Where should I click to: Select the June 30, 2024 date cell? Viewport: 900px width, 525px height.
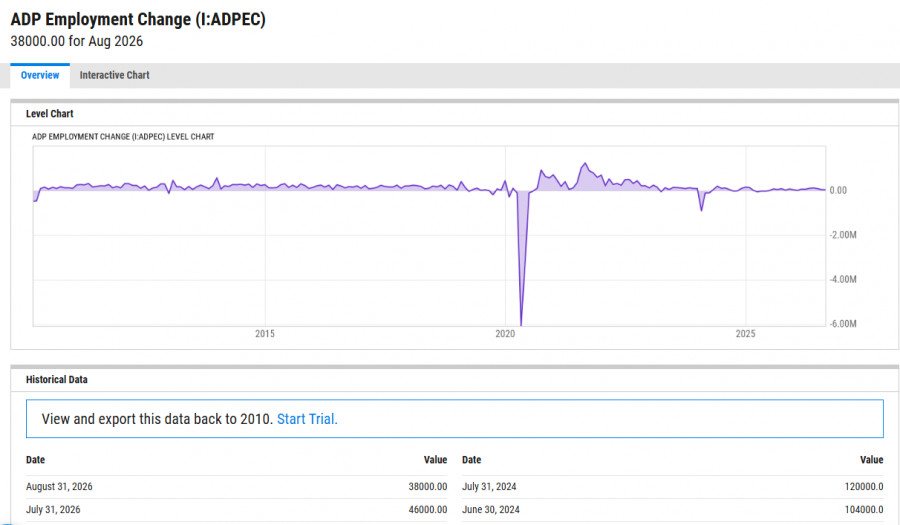[491, 510]
